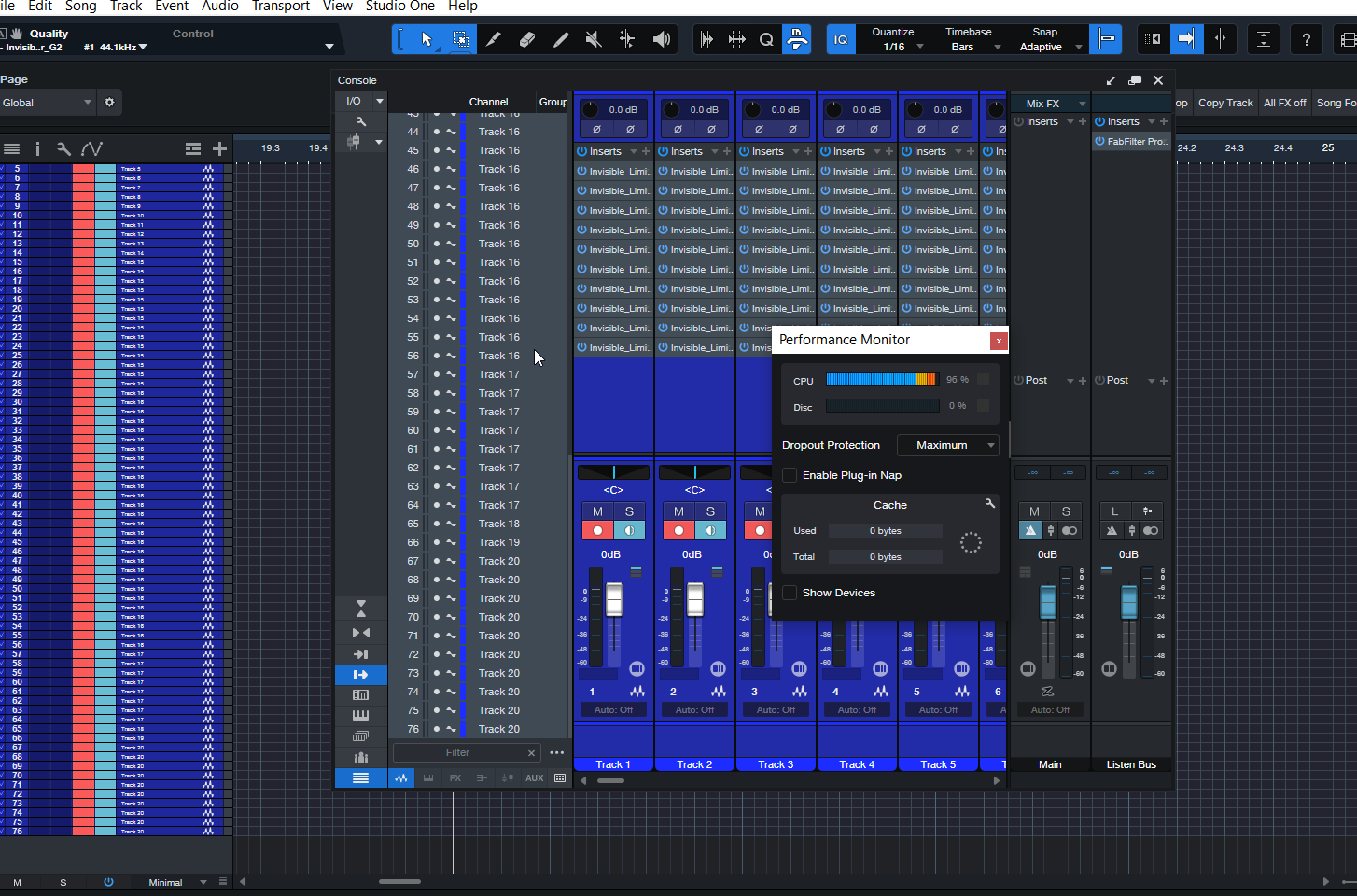Screen dimensions: 1357x896
Task: Open Track 1 Inserts dropdown arrow
Action: tap(634, 151)
